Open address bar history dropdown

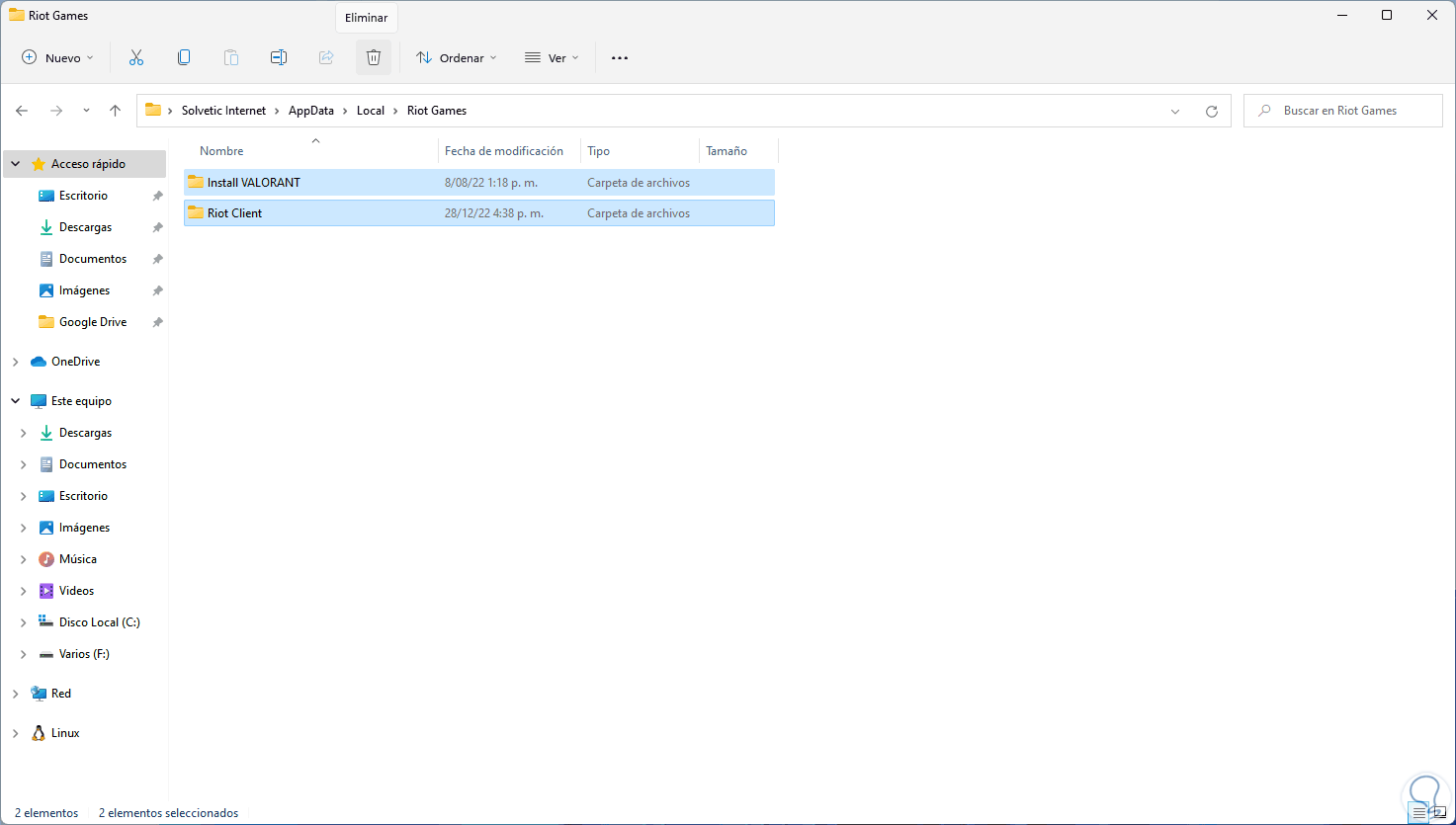(x=1175, y=112)
